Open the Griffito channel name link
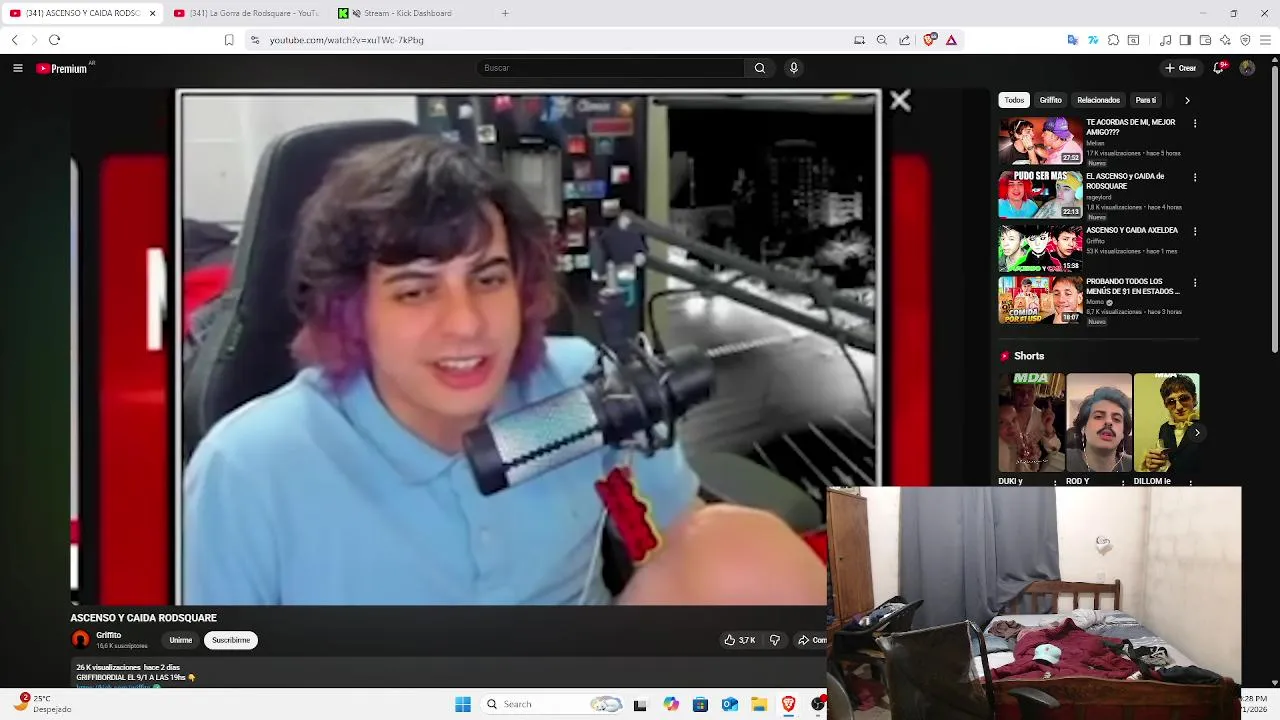 click(x=109, y=636)
